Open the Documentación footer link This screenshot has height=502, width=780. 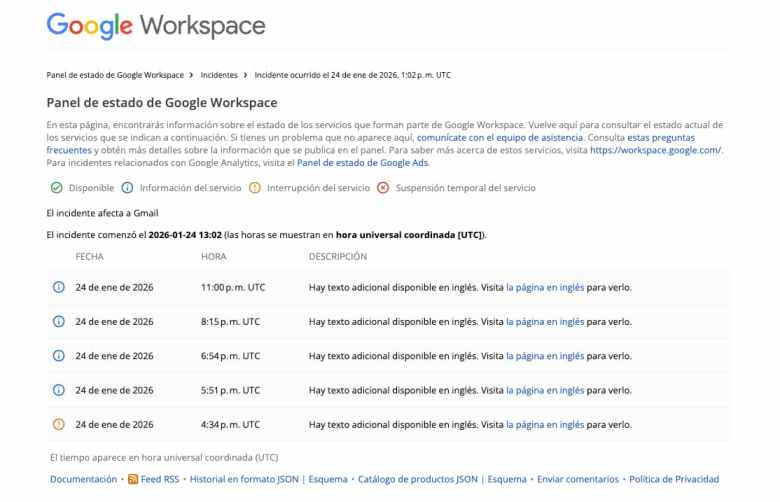pyautogui.click(x=83, y=480)
